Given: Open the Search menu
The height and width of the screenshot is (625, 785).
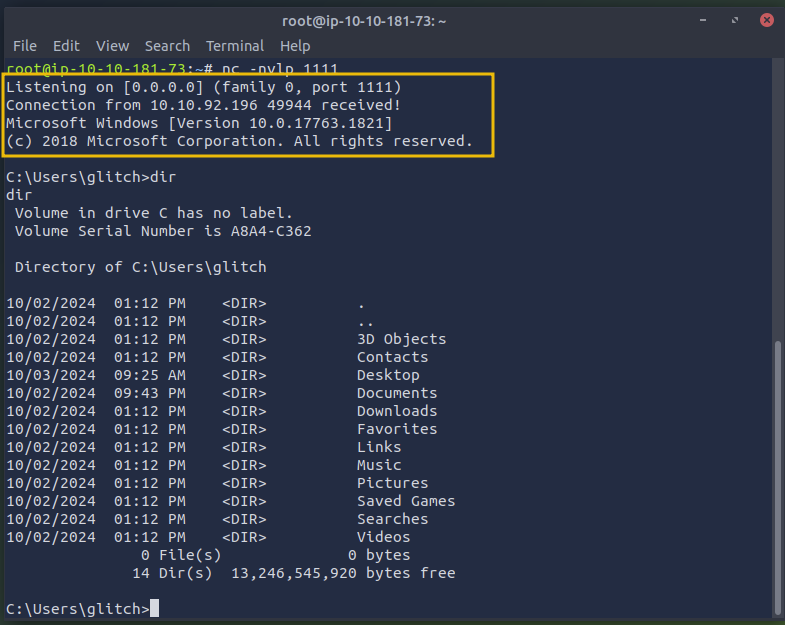Looking at the screenshot, I should coord(167,46).
